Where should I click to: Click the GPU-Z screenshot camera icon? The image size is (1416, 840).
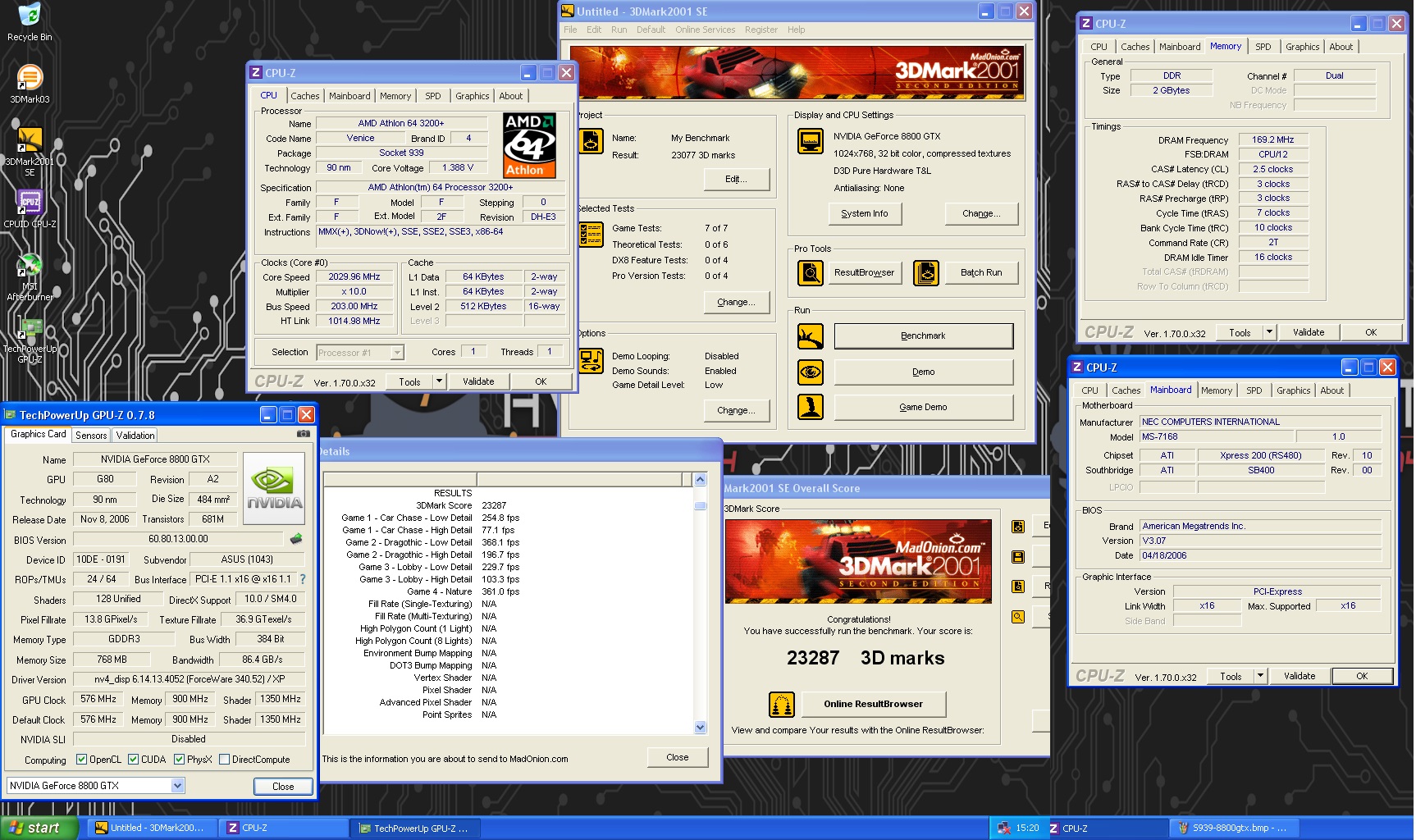303,434
